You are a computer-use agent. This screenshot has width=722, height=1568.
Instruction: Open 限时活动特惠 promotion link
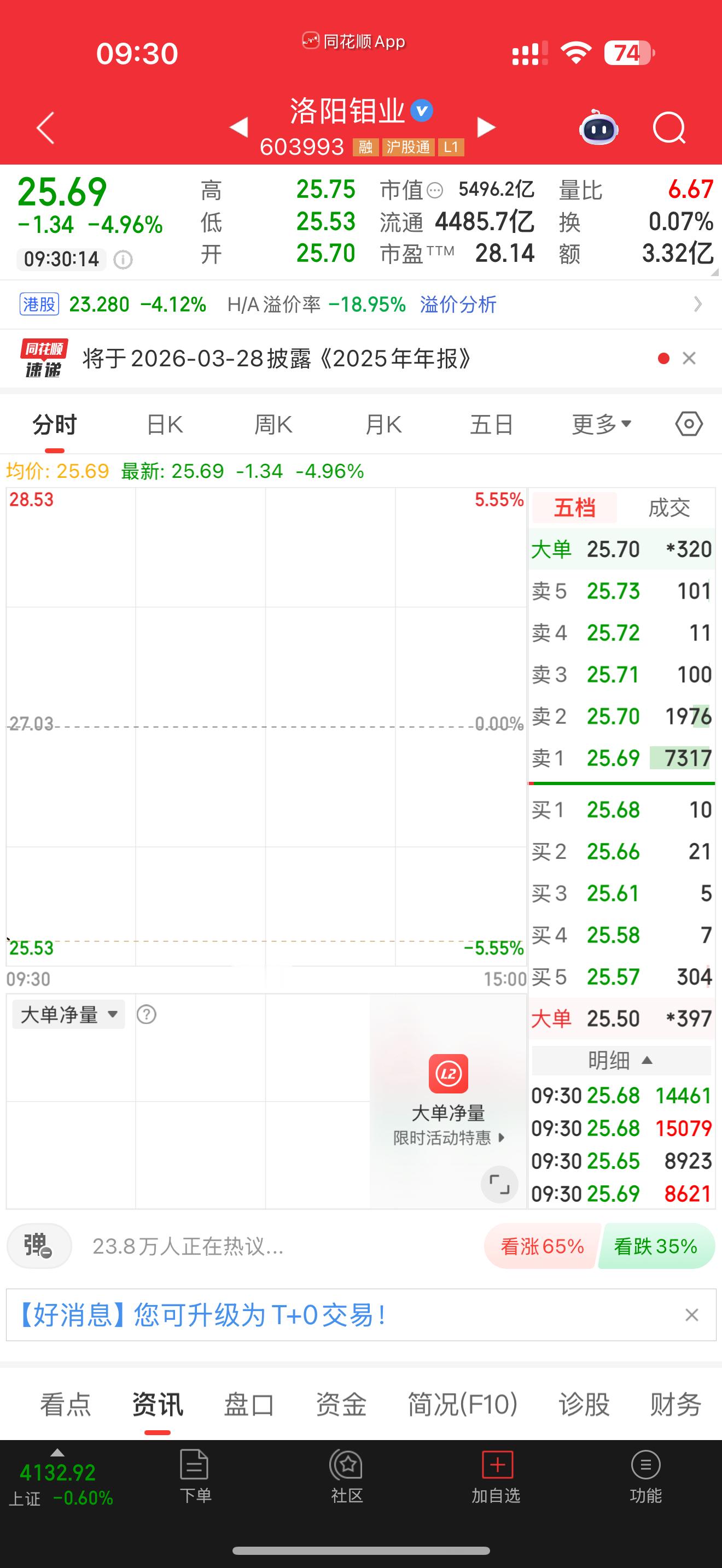(449, 1138)
